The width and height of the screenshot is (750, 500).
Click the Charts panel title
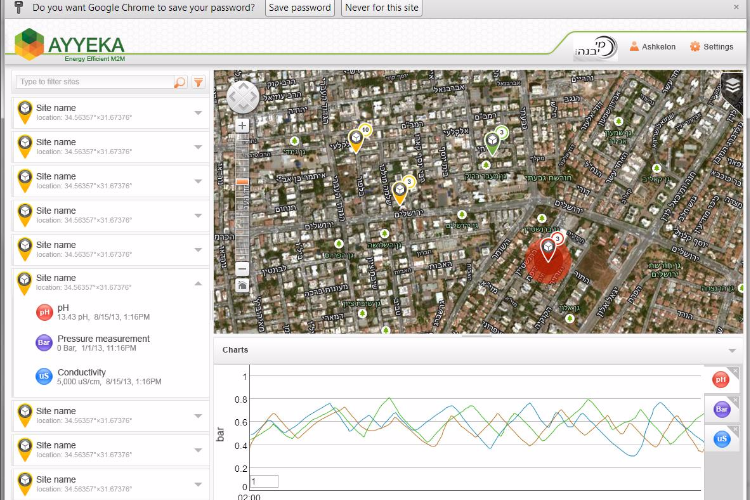235,350
